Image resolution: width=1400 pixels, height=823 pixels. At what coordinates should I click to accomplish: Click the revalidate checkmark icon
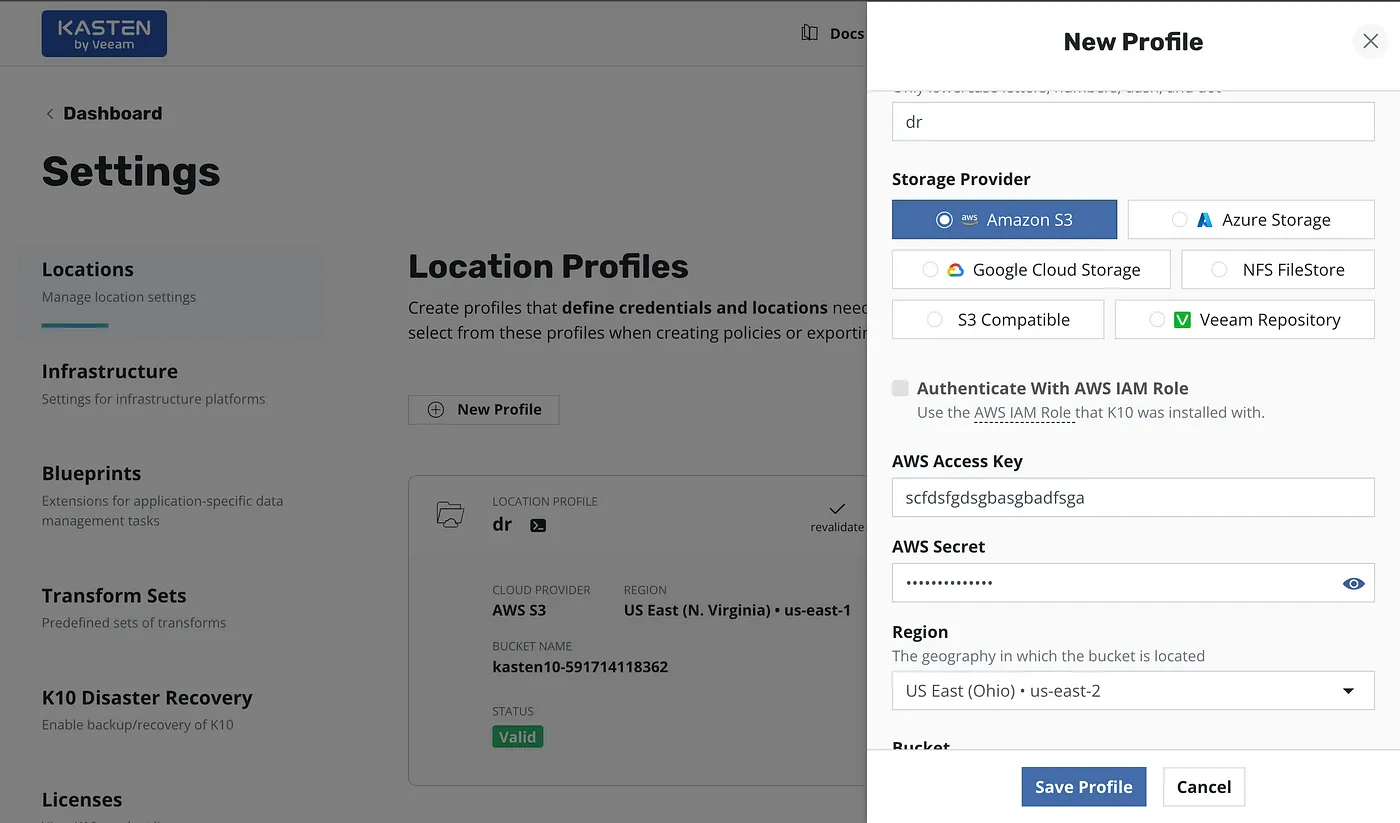(837, 509)
